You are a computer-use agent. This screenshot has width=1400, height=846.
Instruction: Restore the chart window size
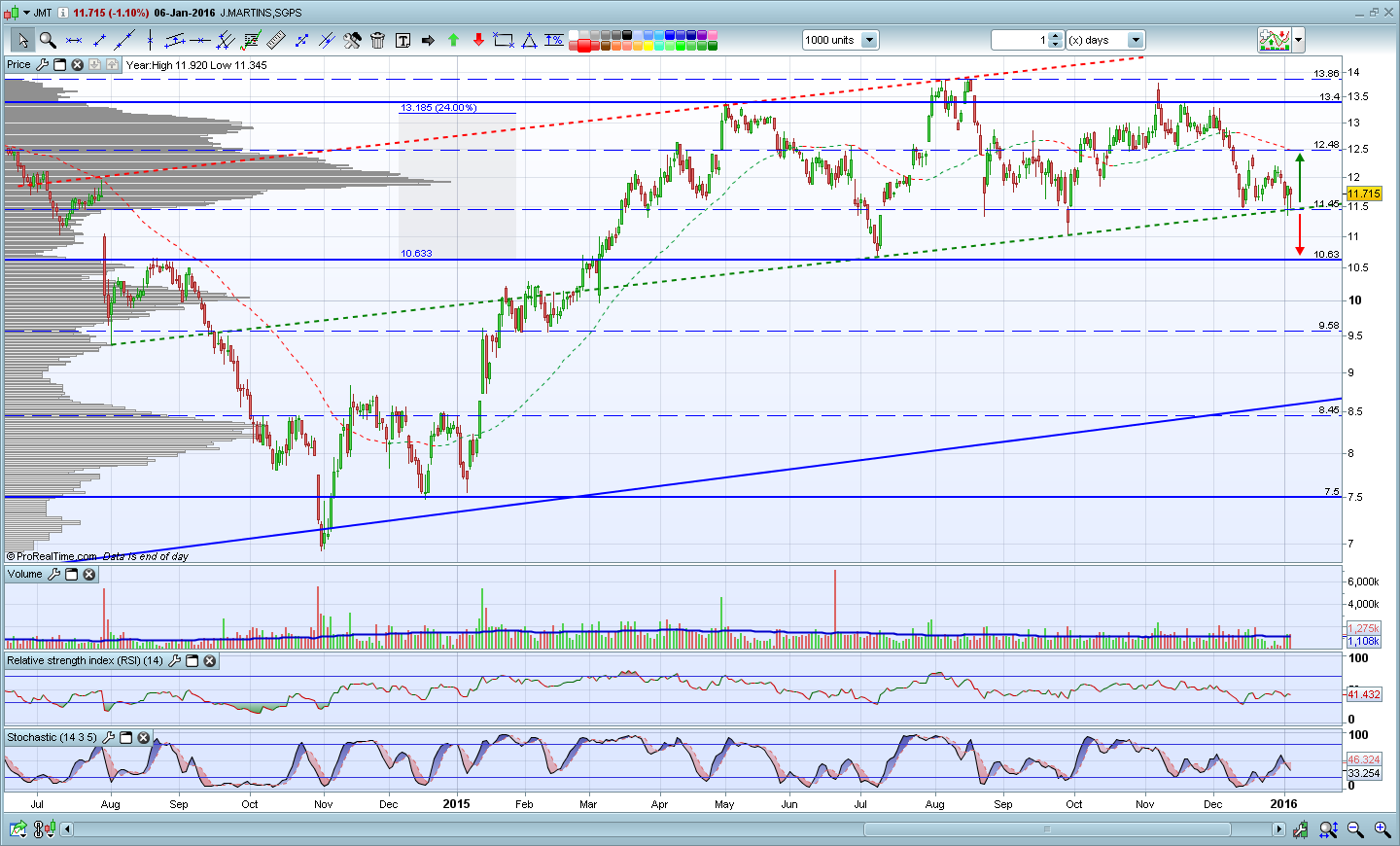click(1375, 13)
